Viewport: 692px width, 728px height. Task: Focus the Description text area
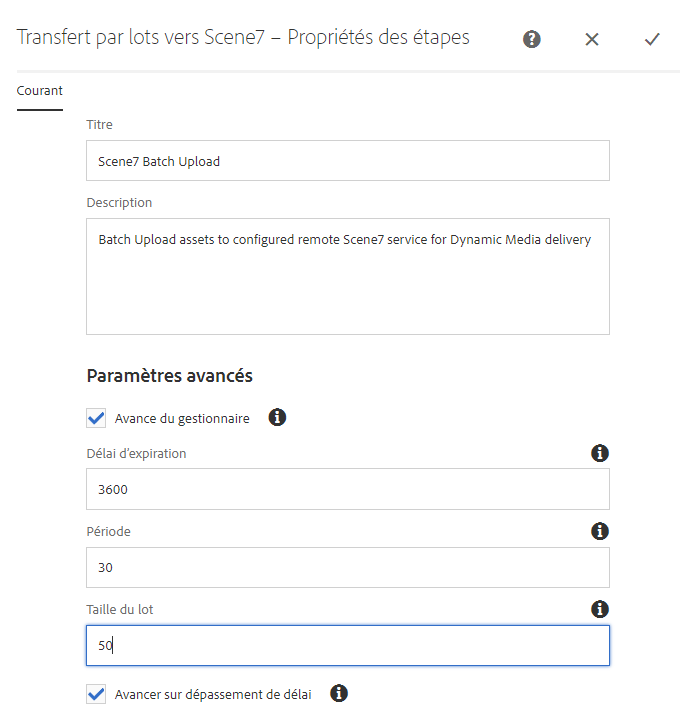click(348, 276)
